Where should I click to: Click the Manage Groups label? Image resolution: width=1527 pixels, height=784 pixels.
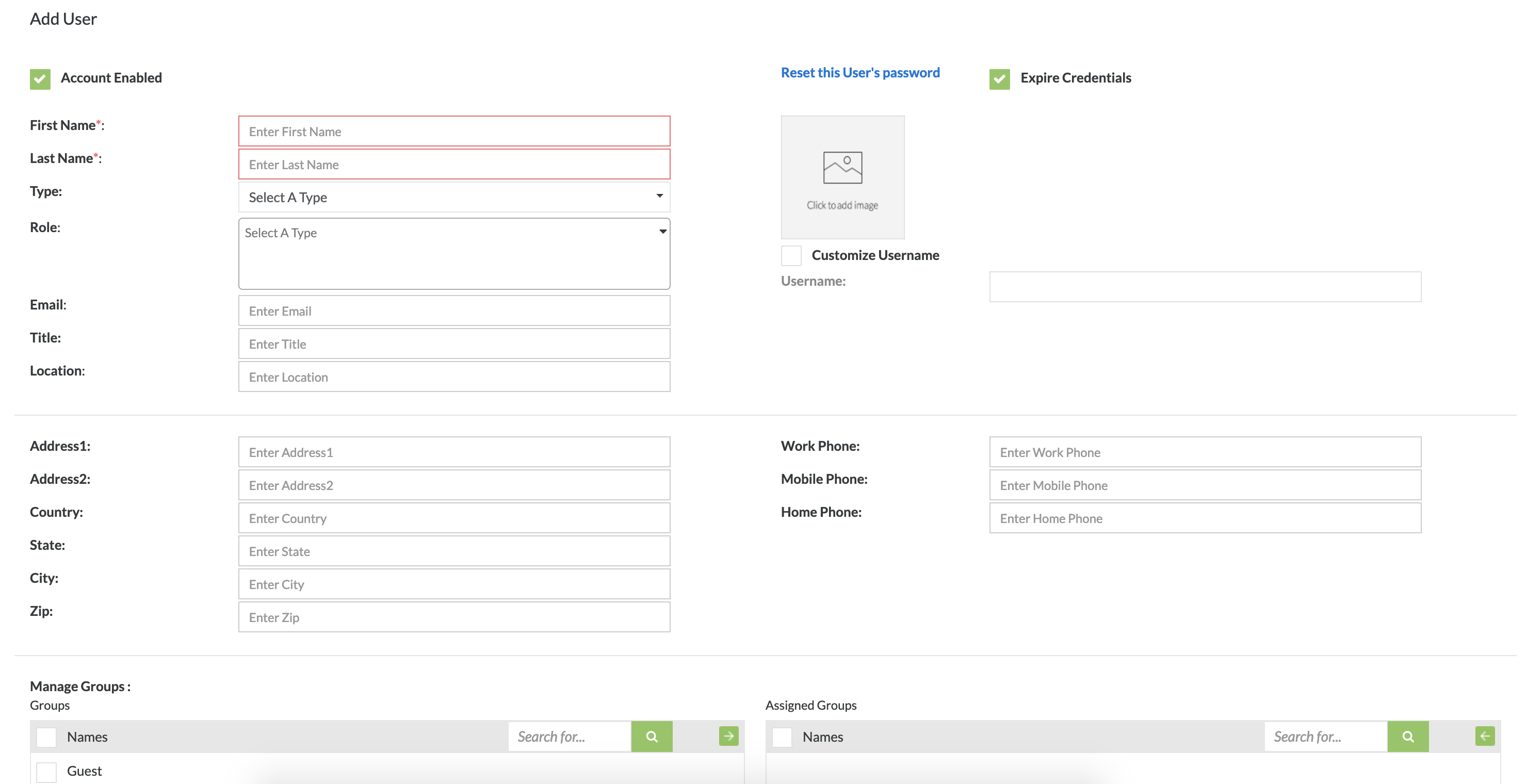pyautogui.click(x=80, y=686)
